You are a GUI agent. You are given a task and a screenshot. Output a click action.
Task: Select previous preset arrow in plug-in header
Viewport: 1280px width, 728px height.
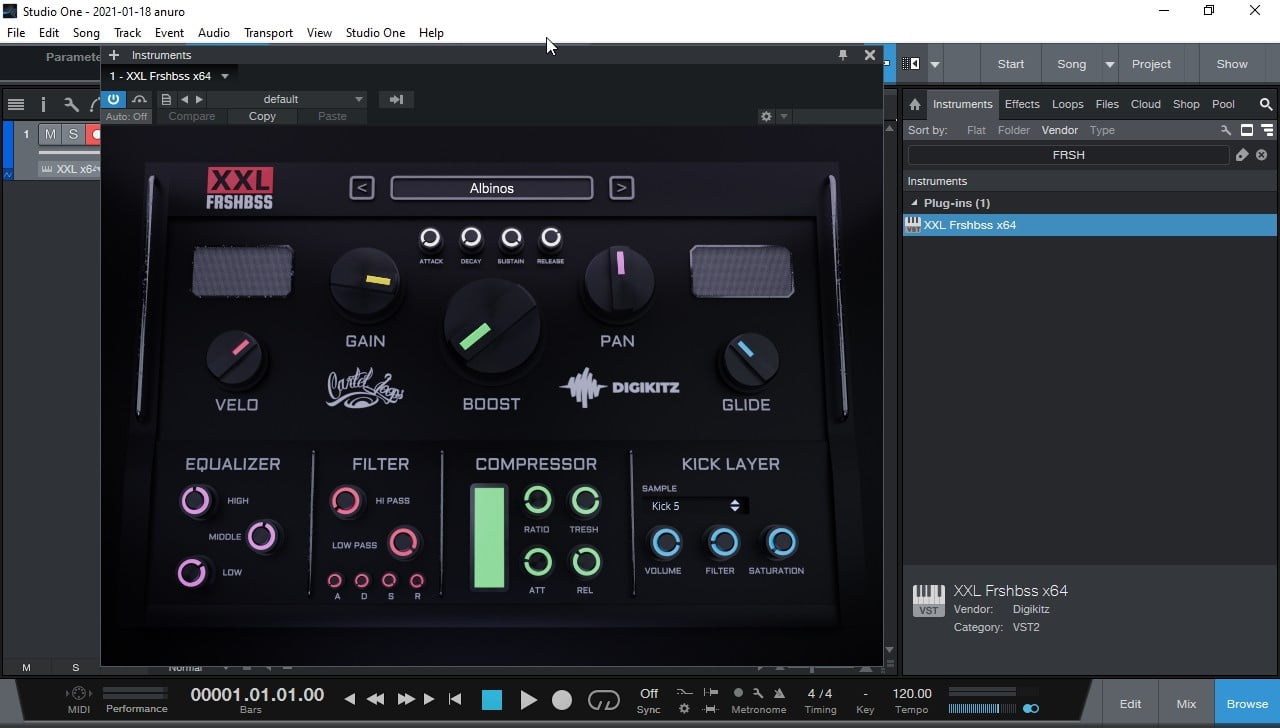pyautogui.click(x=184, y=99)
